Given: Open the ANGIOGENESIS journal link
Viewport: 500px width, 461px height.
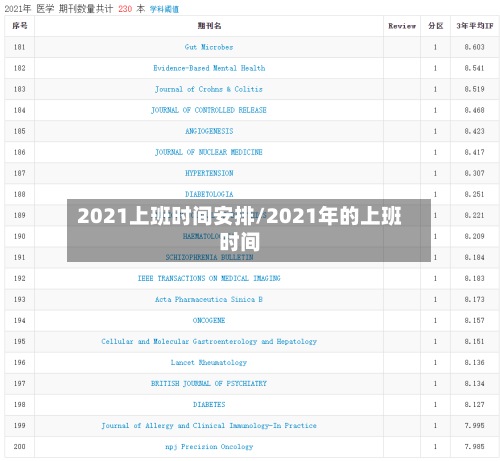Looking at the screenshot, I should point(209,131).
